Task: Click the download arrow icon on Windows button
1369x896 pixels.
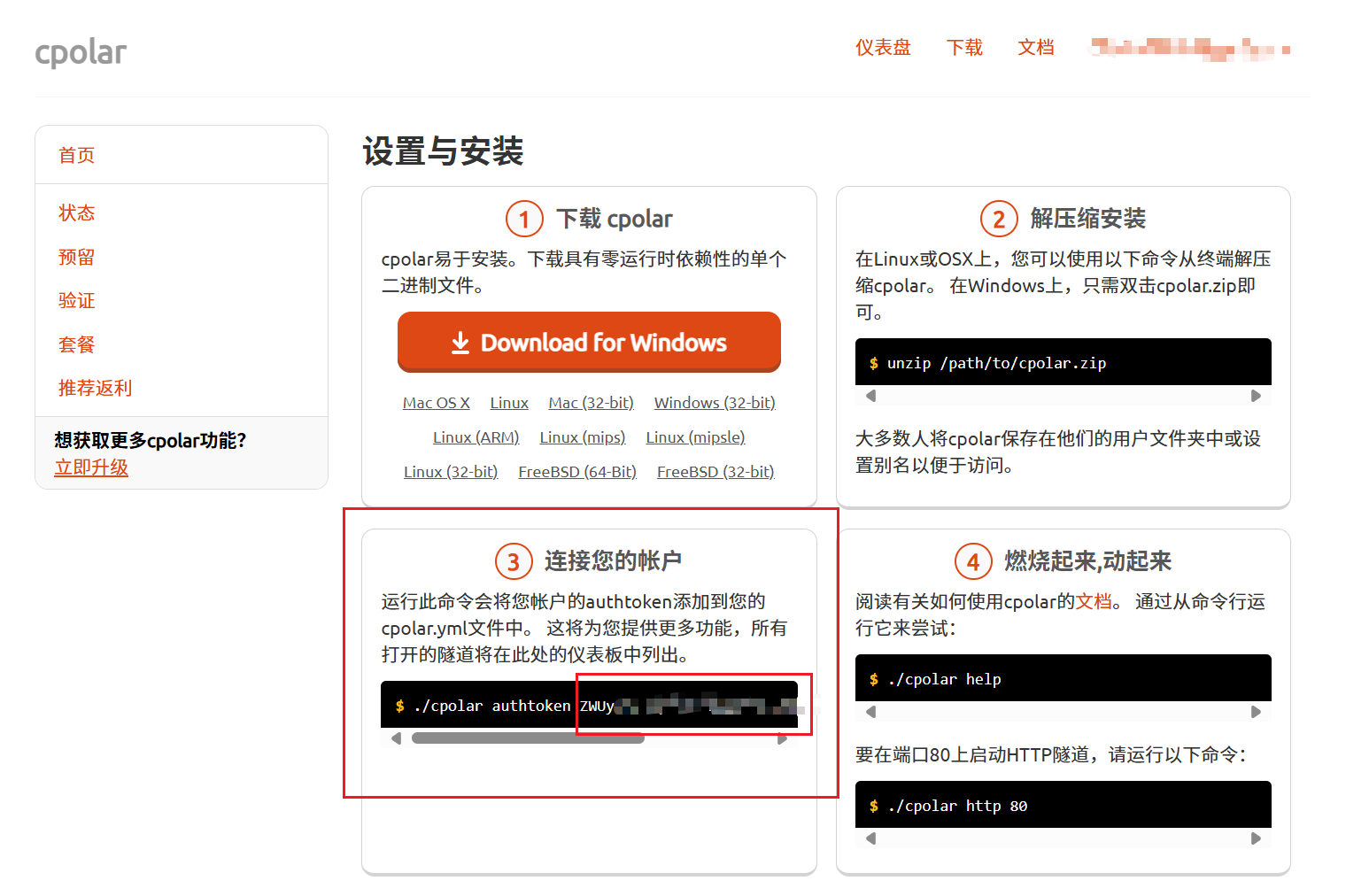Action: point(460,343)
